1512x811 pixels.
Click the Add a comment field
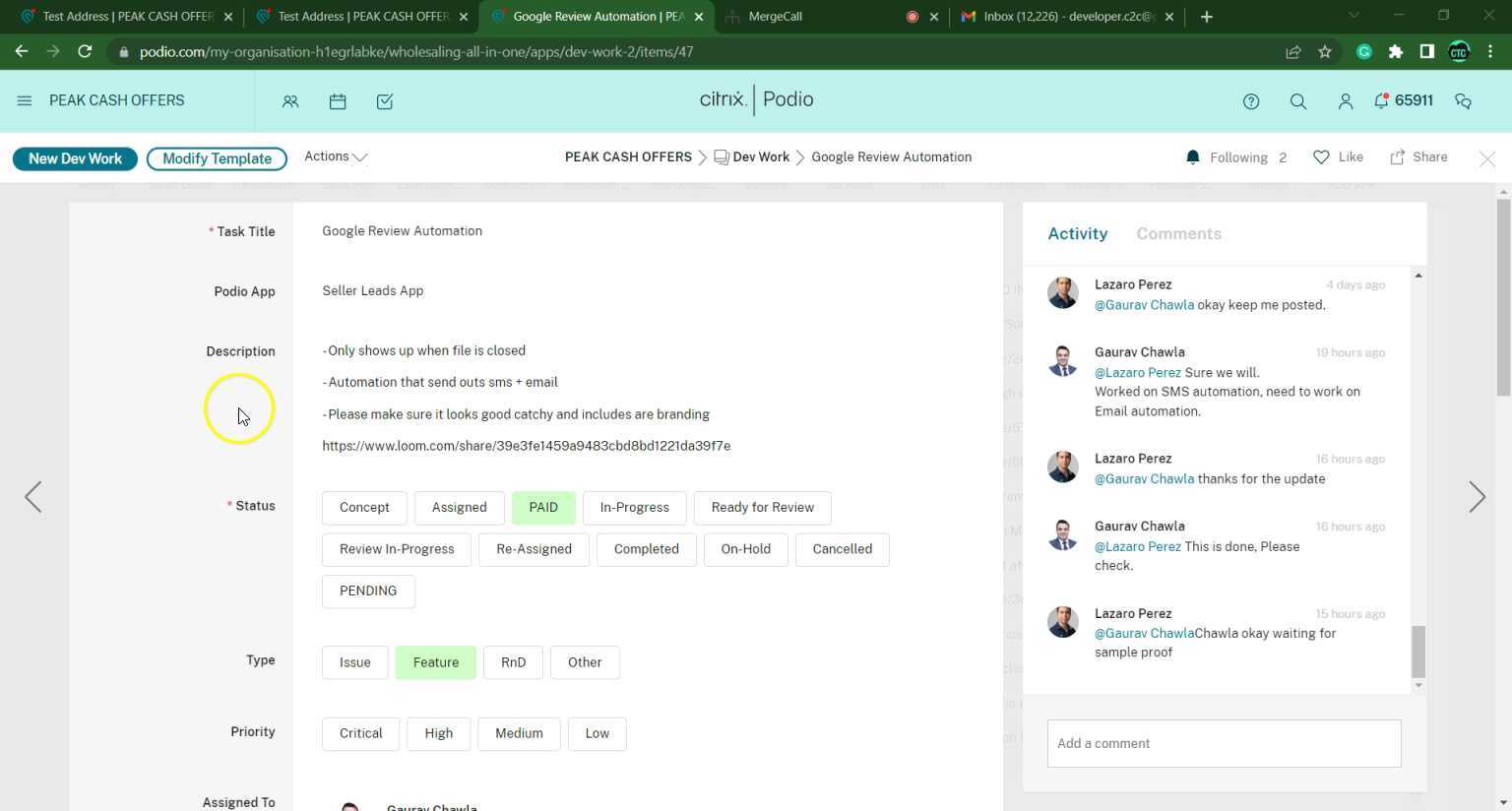click(1223, 743)
